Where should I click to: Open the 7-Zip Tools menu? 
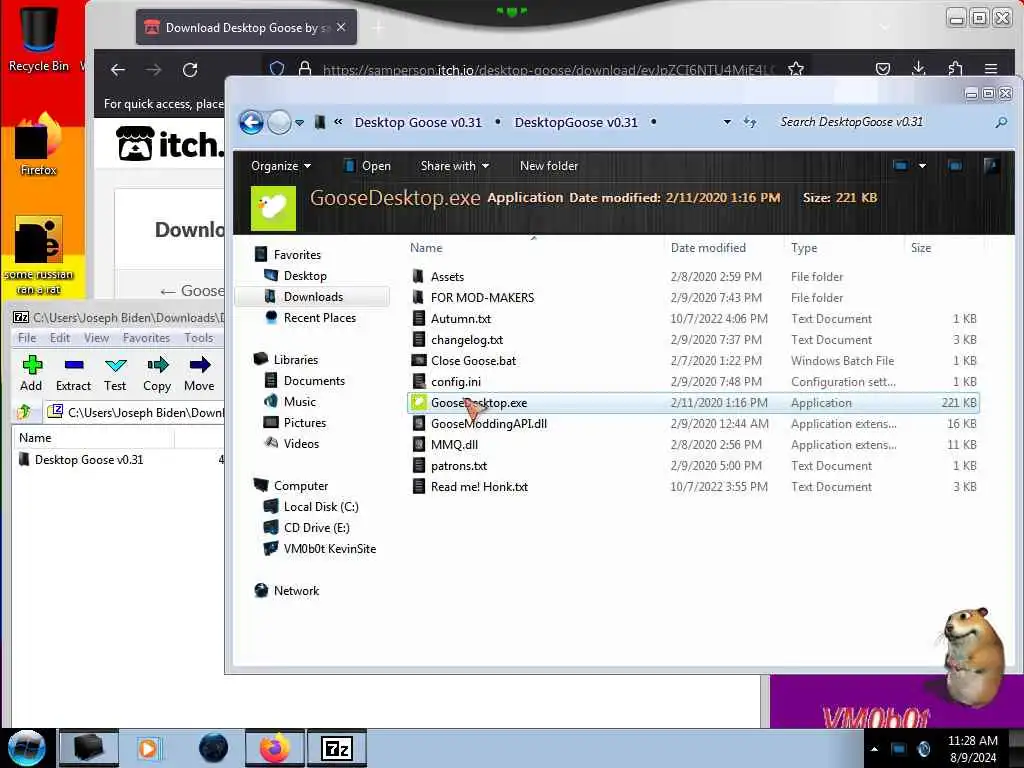pyautogui.click(x=199, y=338)
